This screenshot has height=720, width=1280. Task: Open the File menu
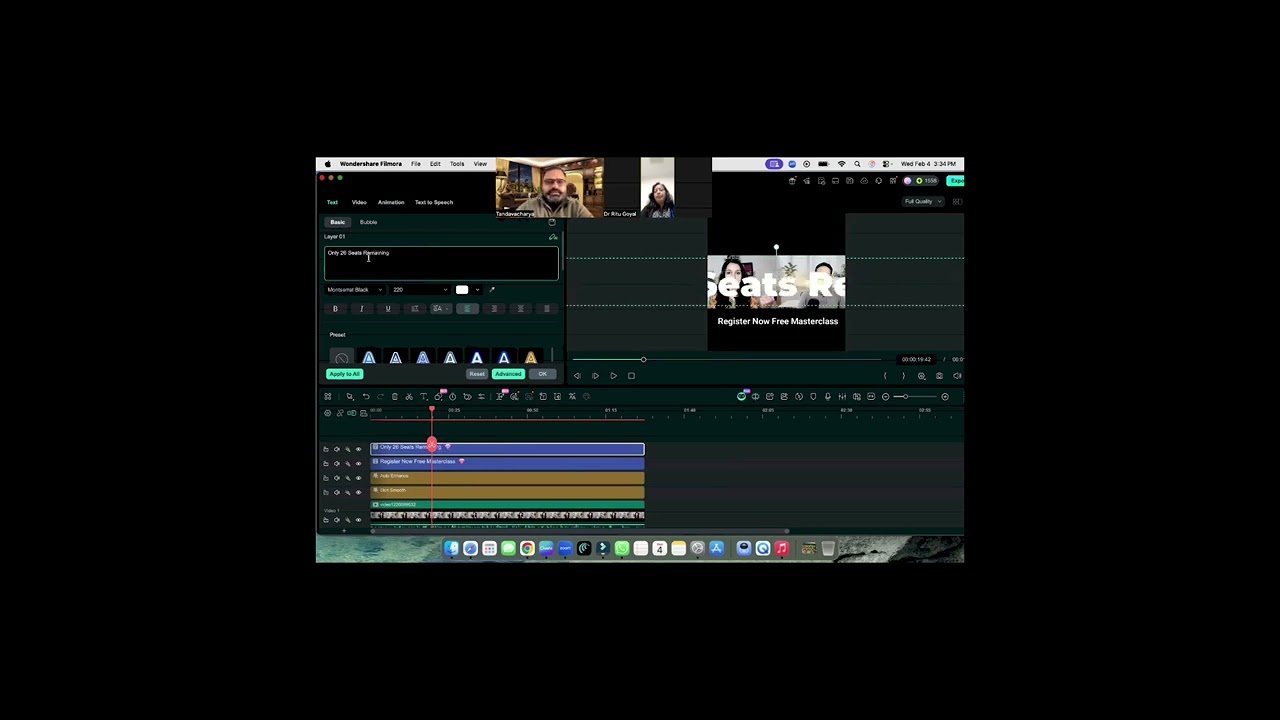pos(416,164)
